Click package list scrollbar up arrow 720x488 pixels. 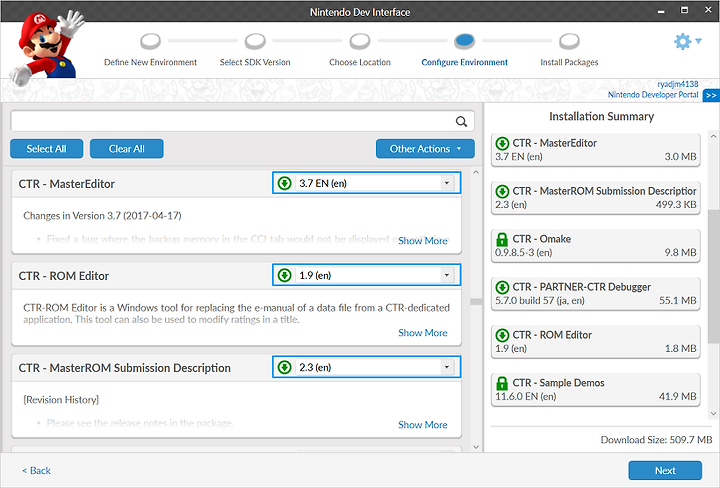pyautogui.click(x=476, y=173)
